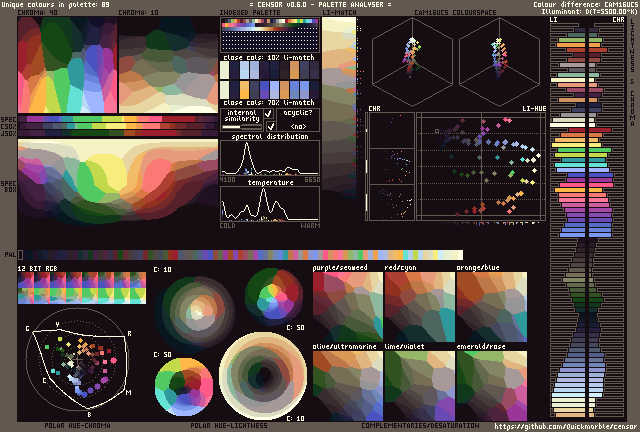The height and width of the screenshot is (432, 640).
Task: Click the acyclic <no> indicator
Action: click(x=298, y=127)
